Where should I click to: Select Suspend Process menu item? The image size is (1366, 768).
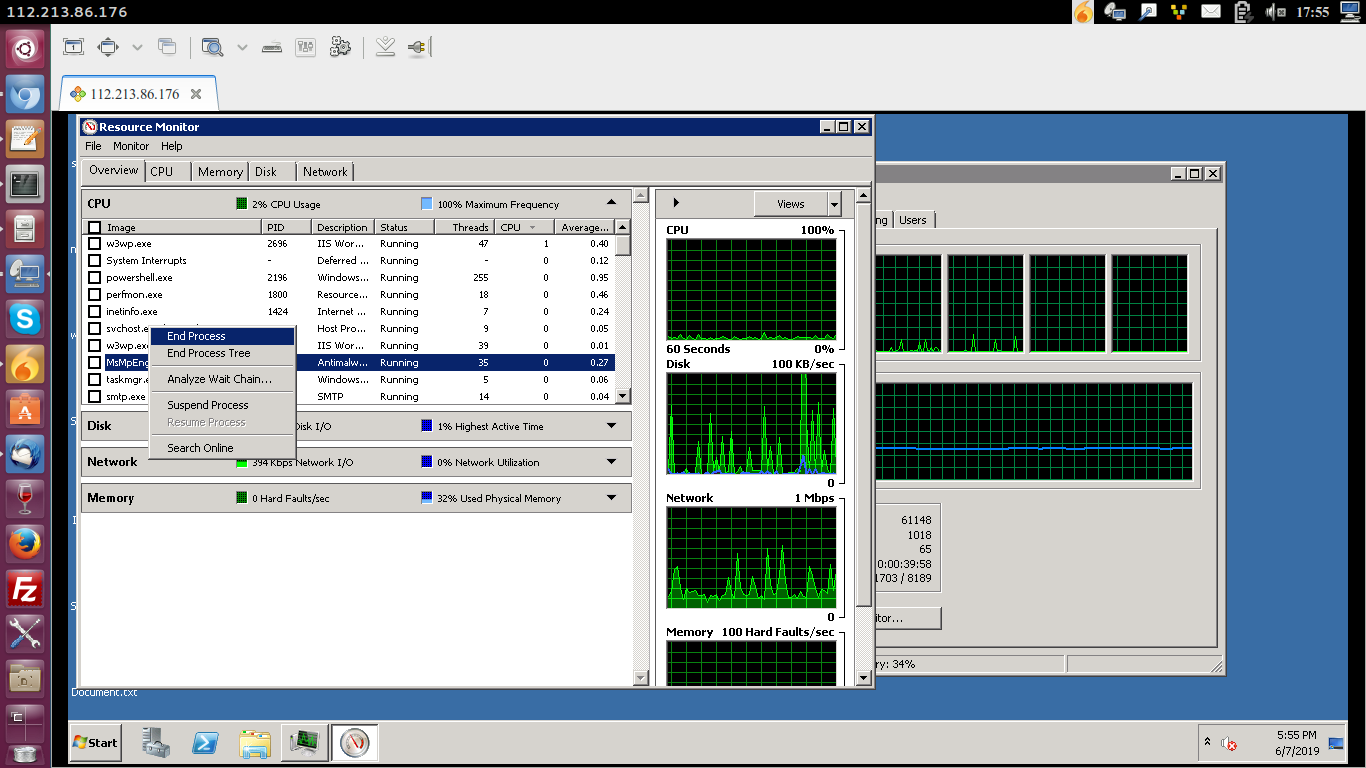[x=222, y=405]
